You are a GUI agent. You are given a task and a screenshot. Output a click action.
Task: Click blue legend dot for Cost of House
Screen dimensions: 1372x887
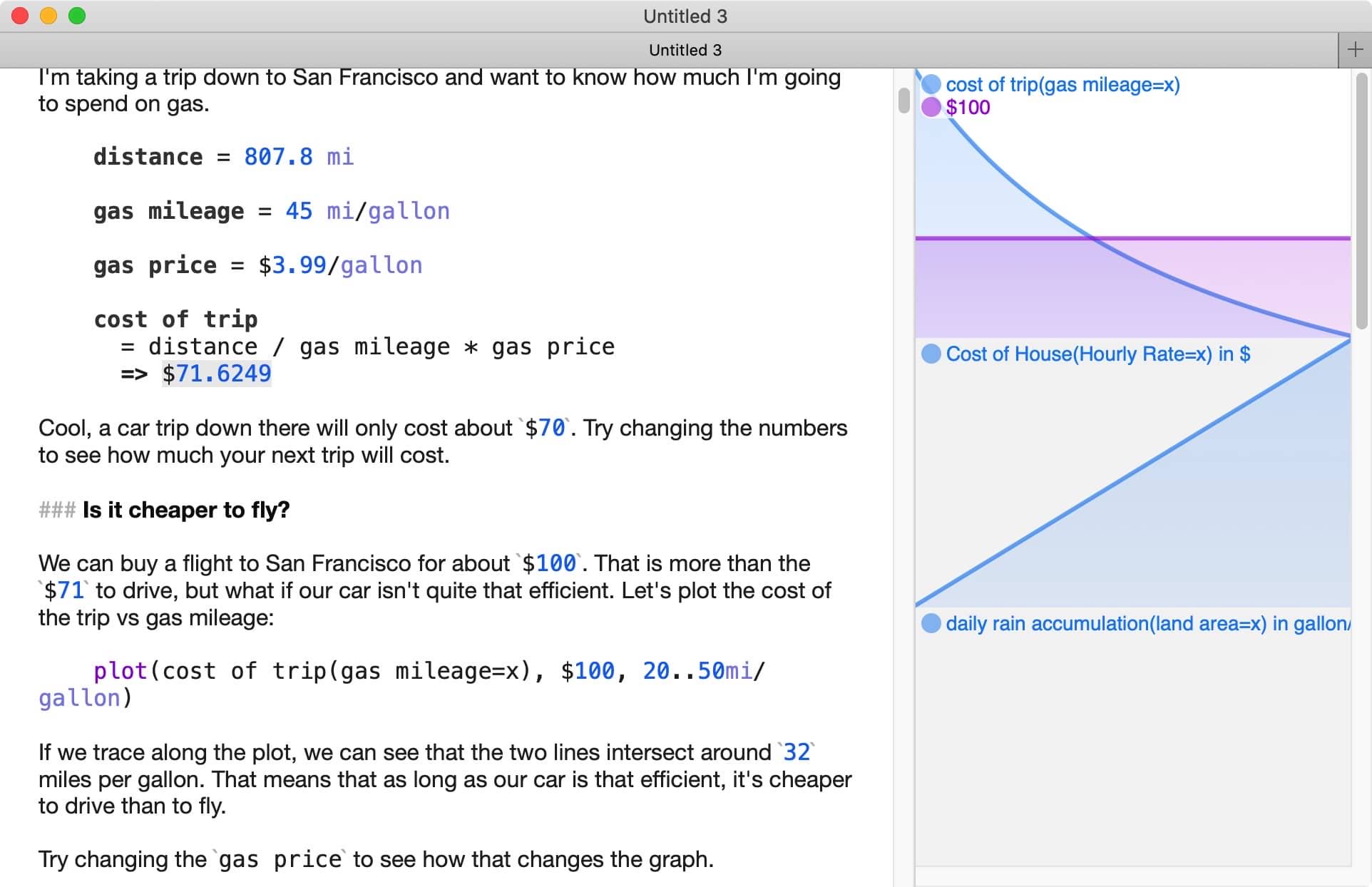click(x=931, y=354)
